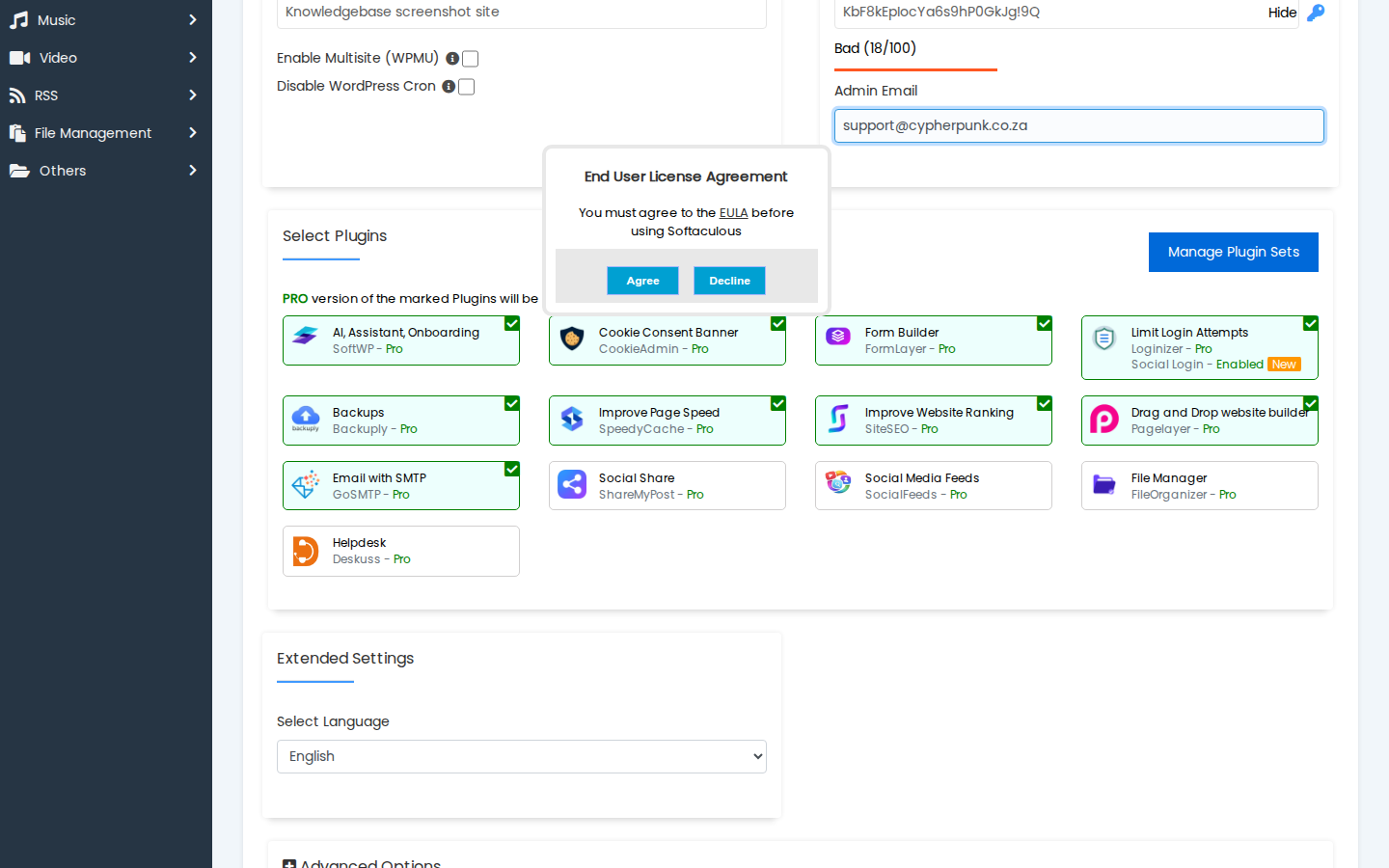Click info icon beside Enable Multisite

(x=452, y=59)
